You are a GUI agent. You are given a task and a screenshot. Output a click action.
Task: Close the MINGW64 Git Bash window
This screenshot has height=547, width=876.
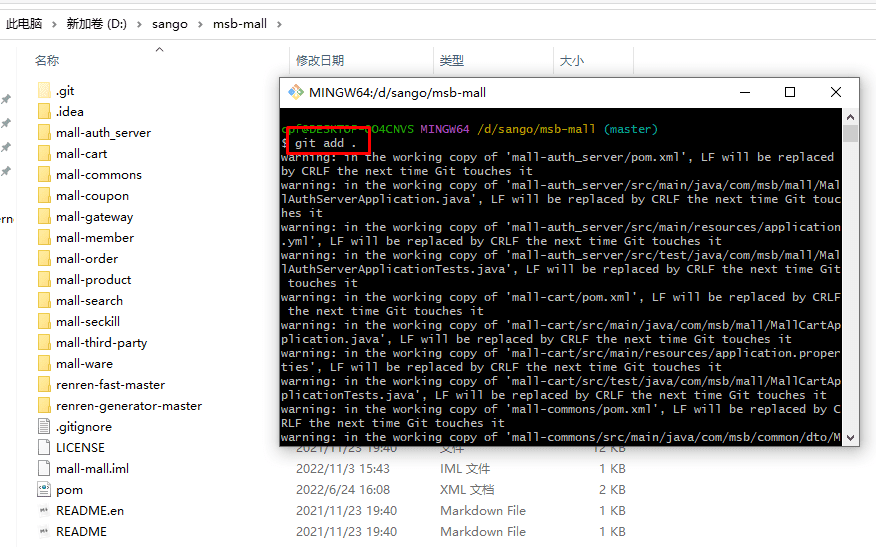(x=836, y=92)
